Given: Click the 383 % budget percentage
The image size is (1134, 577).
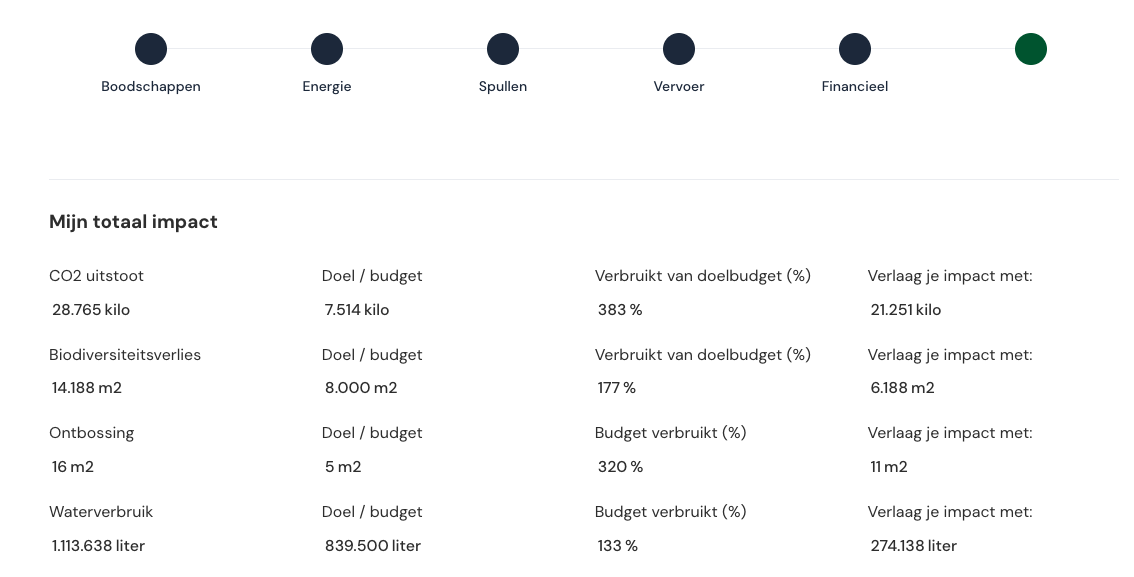Looking at the screenshot, I should [620, 310].
